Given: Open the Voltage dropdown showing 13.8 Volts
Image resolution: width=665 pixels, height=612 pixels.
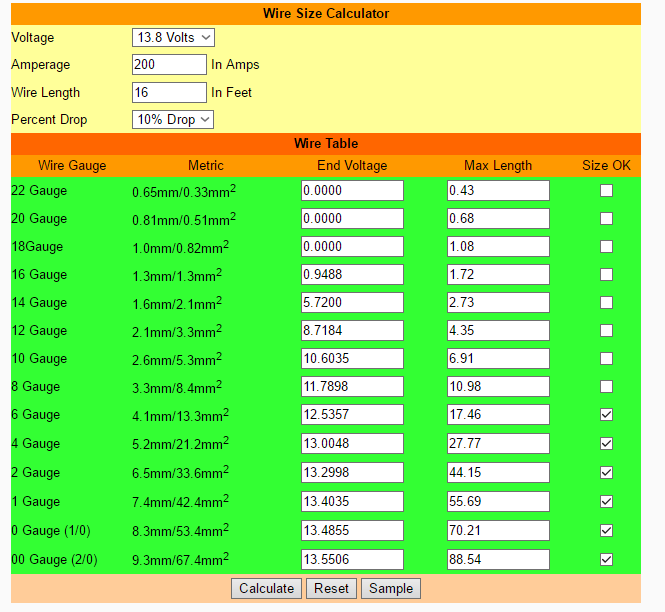Looking at the screenshot, I should (x=173, y=37).
